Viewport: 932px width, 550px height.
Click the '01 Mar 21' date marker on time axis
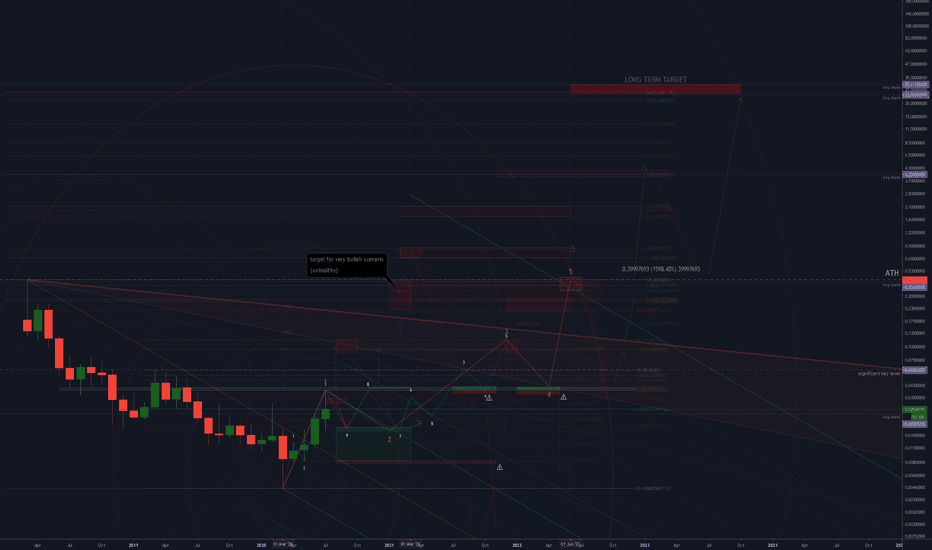click(410, 544)
